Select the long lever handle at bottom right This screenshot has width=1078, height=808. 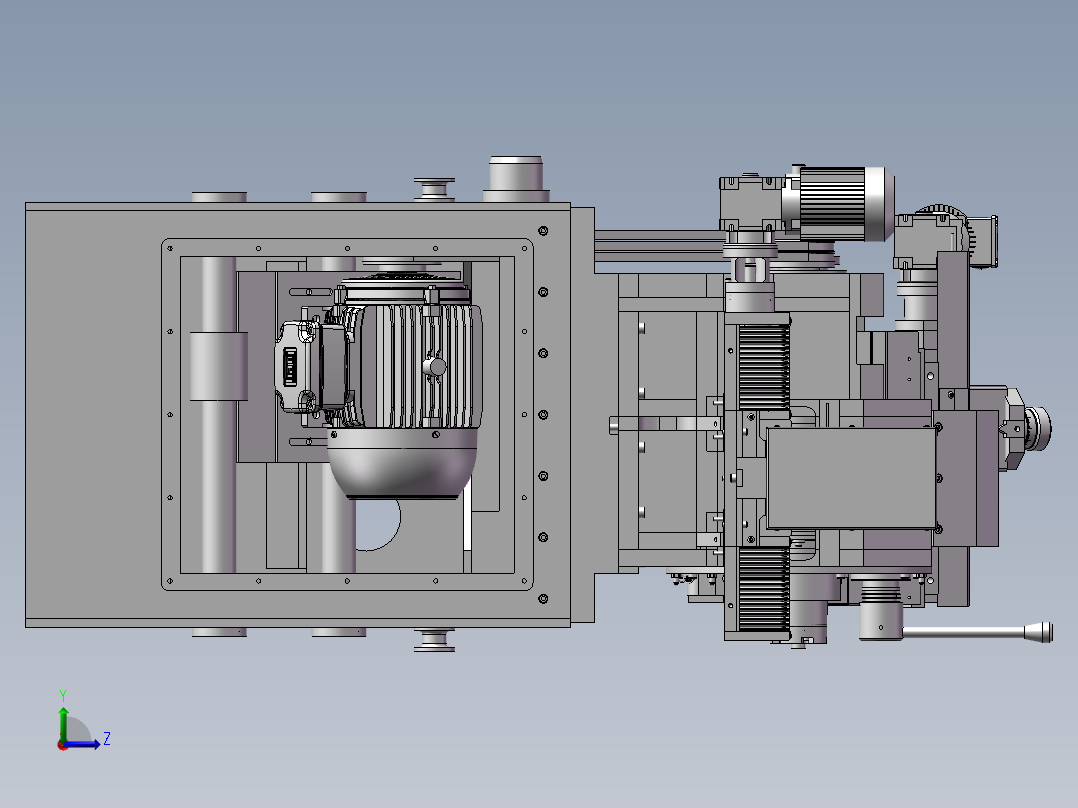coord(976,632)
